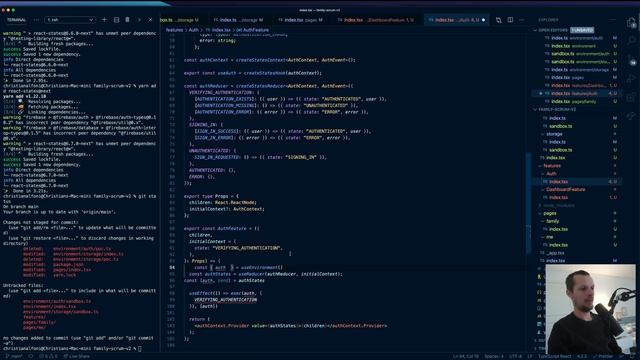Change indentation via Spaces: 4 in status bar
Viewport: 640px width, 360px height.
coord(494,356)
